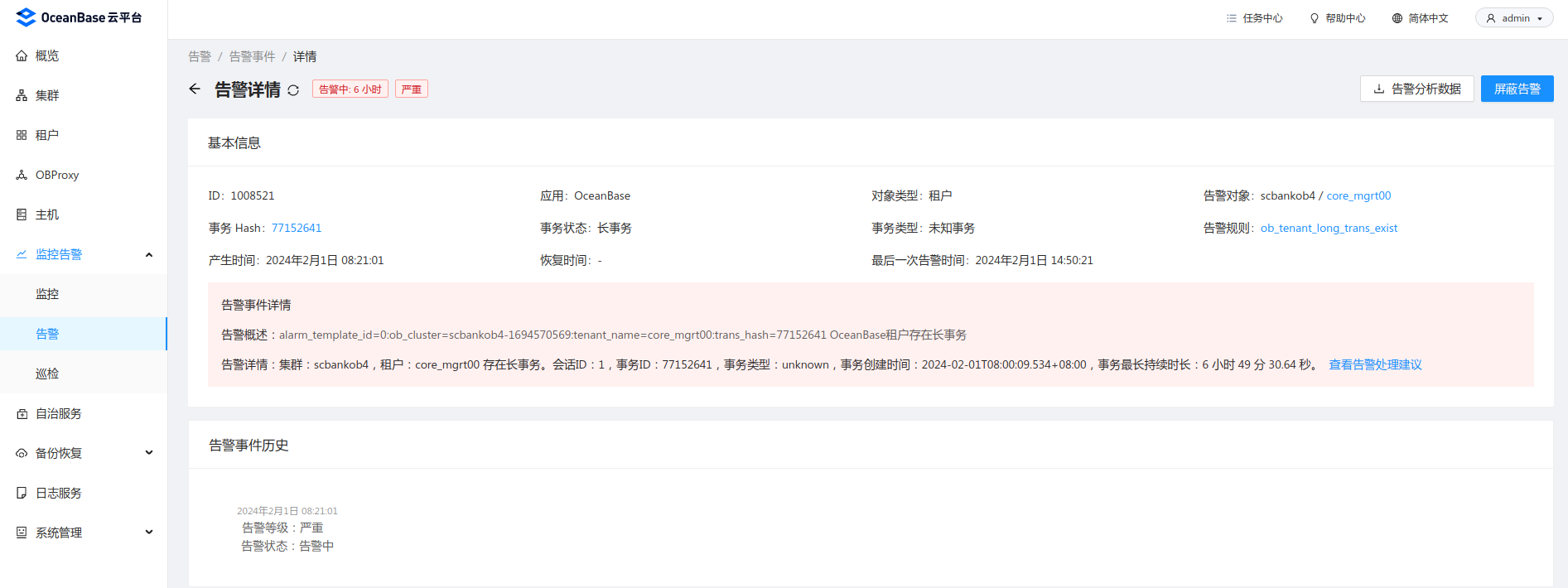Click the download icon in 告警分析数据 button
Viewport: 1568px width, 588px height.
(x=1379, y=89)
